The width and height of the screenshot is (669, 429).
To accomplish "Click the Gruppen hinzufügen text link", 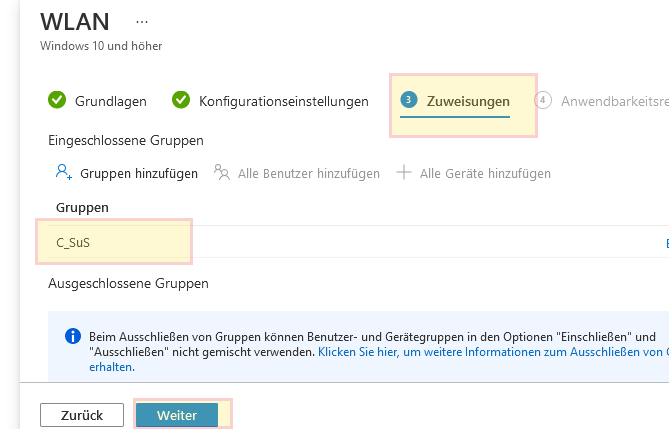I will tap(139, 173).
